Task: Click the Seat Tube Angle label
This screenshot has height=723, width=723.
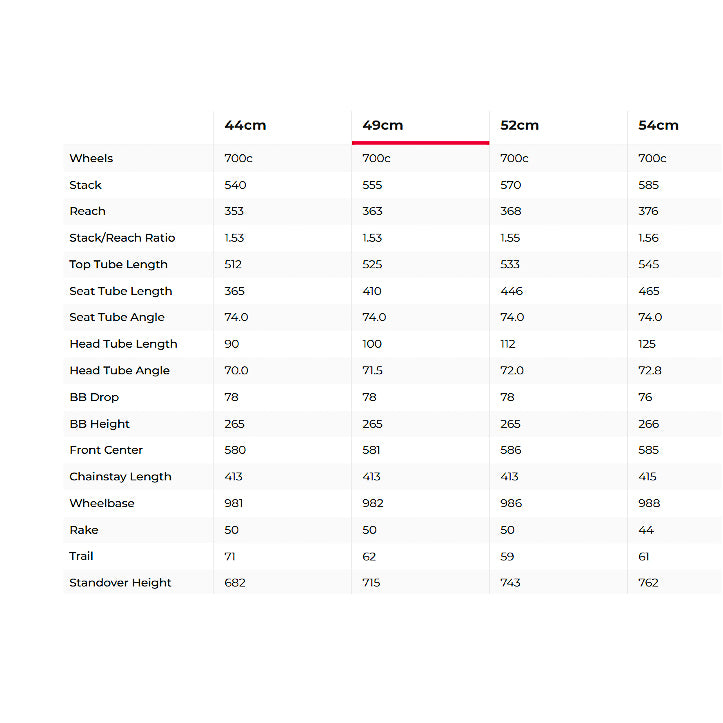Action: point(117,317)
